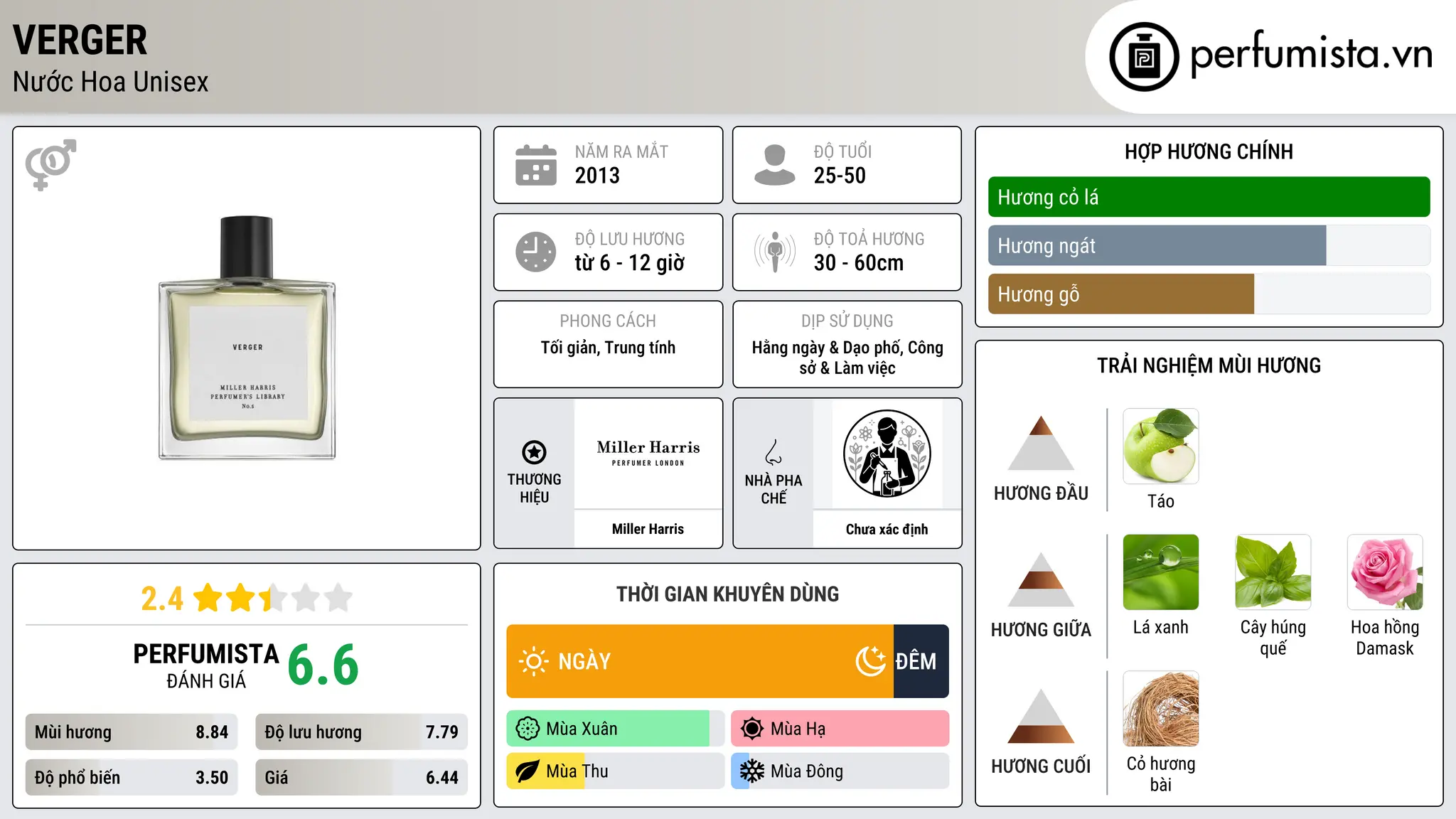Click the snowflake icon for Mùa Đông
The image size is (1456, 819).
point(752,771)
